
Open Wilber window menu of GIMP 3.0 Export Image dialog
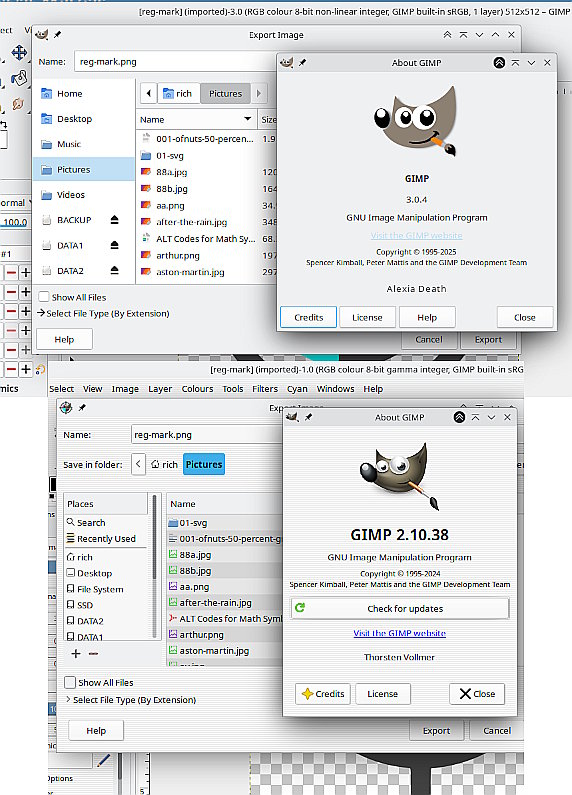point(42,34)
